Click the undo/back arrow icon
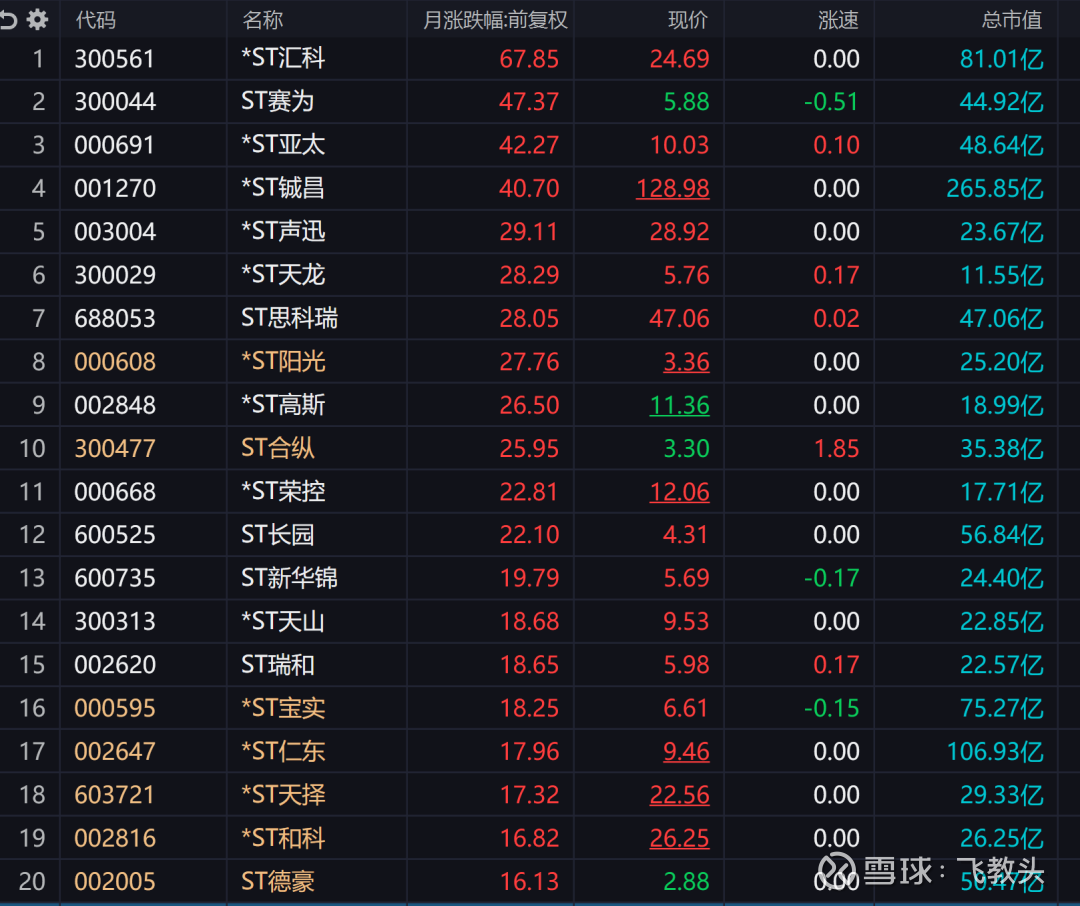The width and height of the screenshot is (1080, 906). pyautogui.click(x=9, y=19)
